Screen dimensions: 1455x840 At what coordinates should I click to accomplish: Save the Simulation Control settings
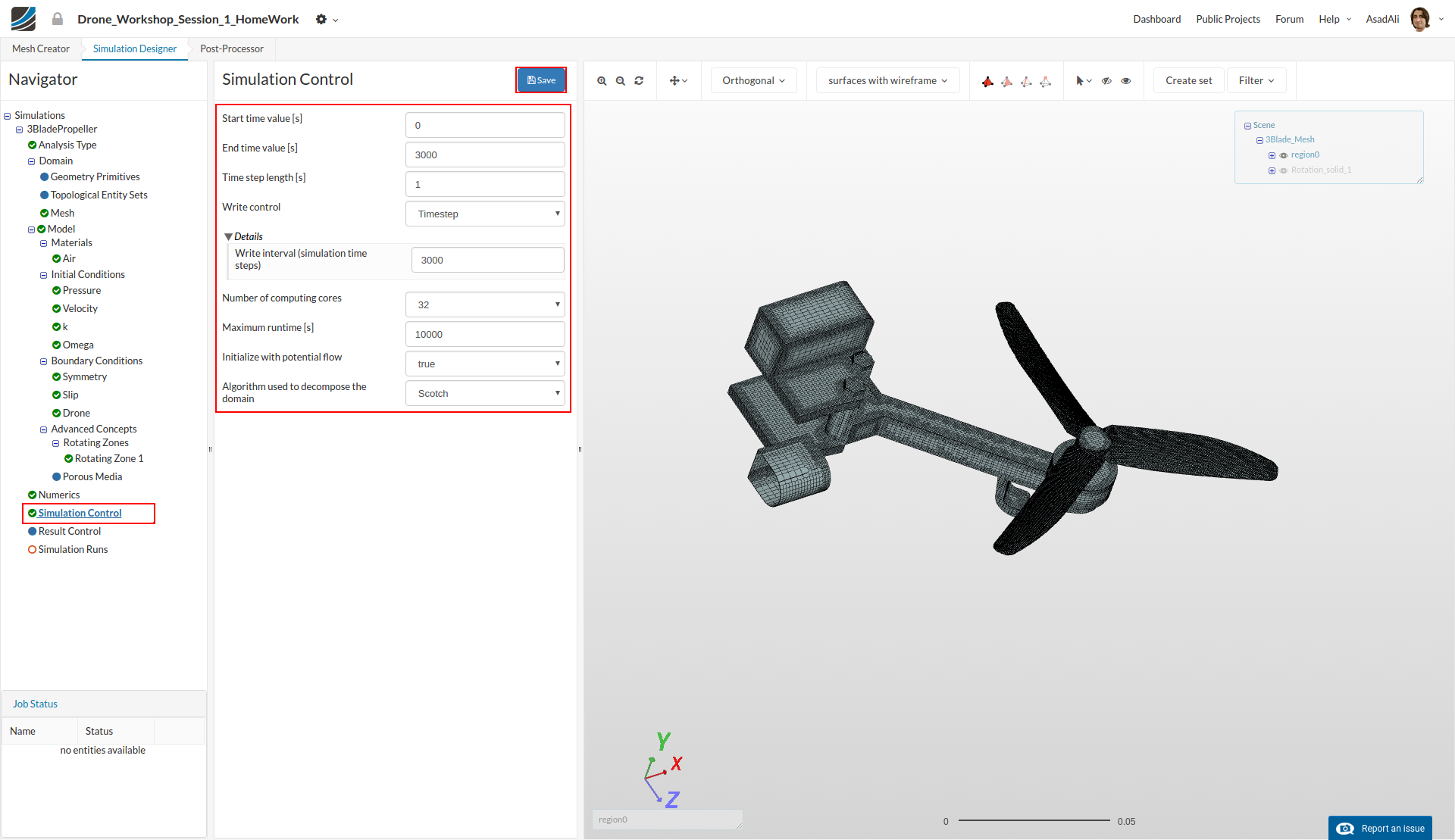point(541,80)
